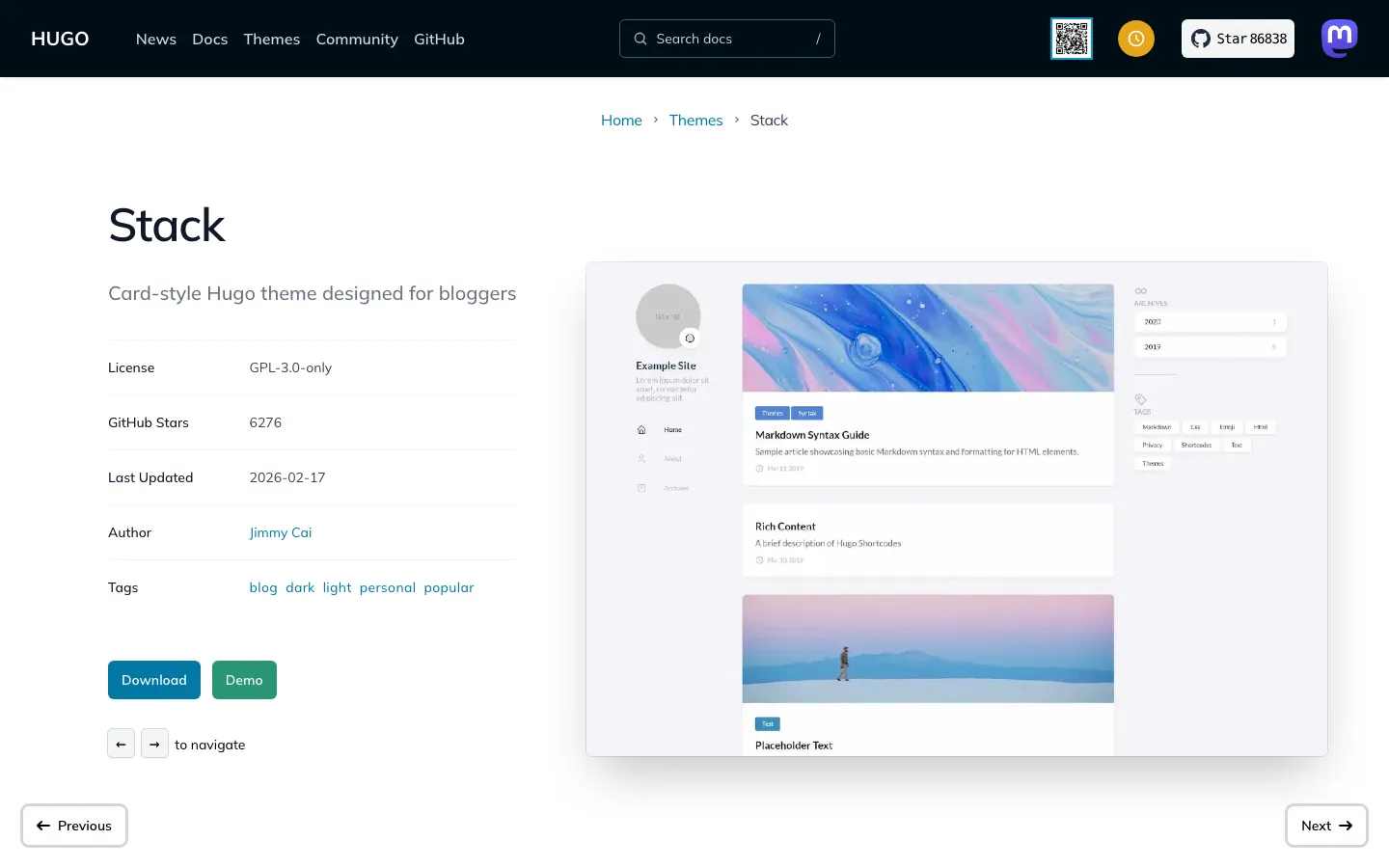Open author Jimmy Cai link
1389x868 pixels.
pos(281,532)
